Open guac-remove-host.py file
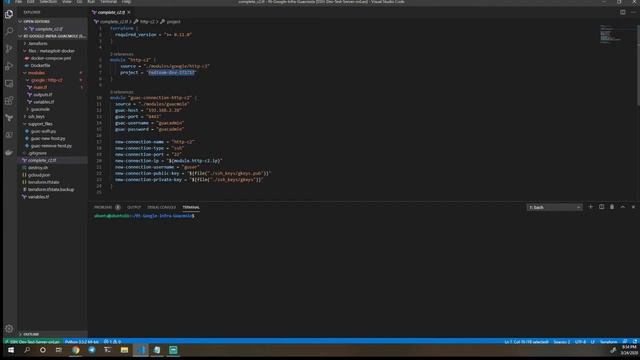This screenshot has height=360, width=640. pyautogui.click(x=51, y=146)
